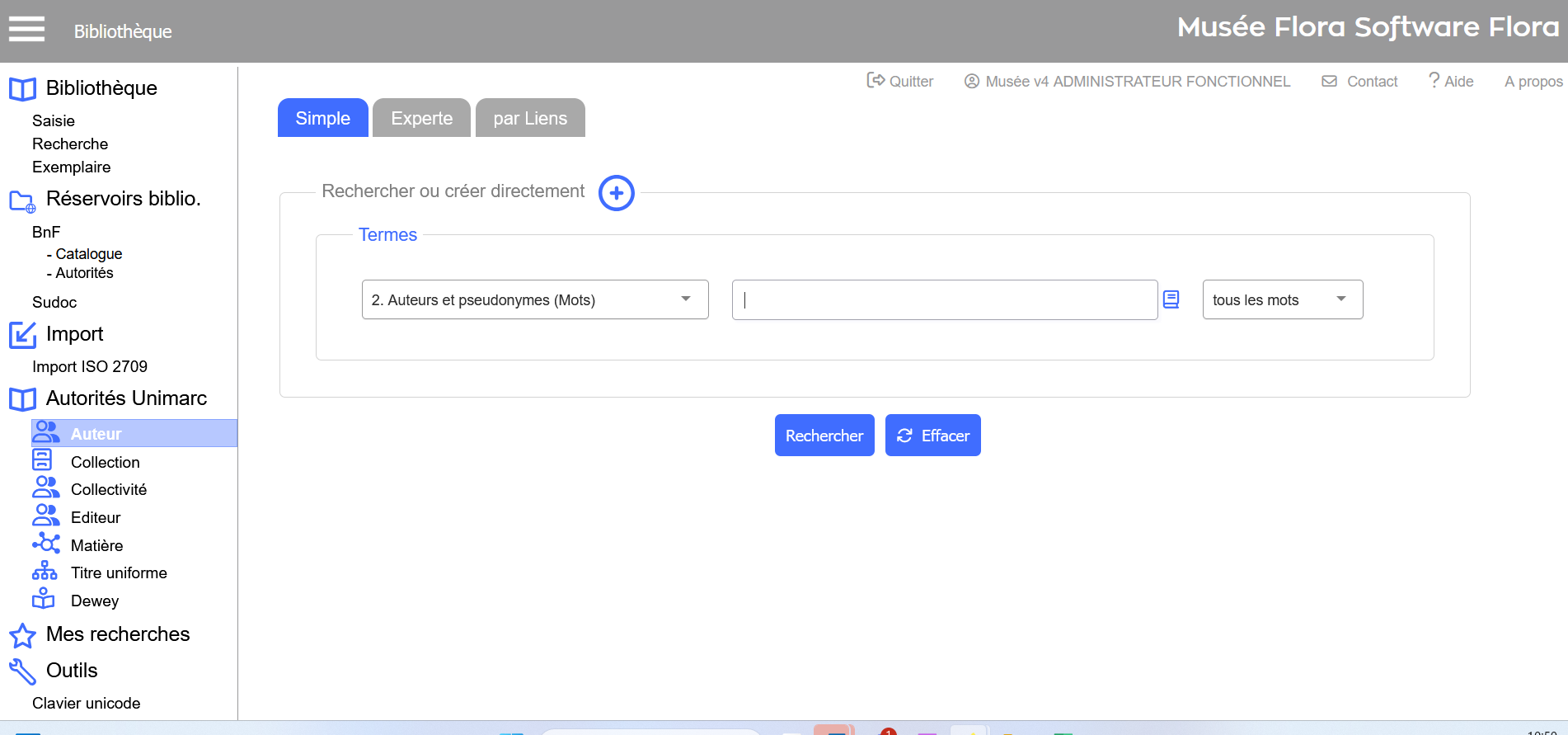Screen dimensions: 1568x735
Task: Click the Collectivité people icon
Action: 45,488
